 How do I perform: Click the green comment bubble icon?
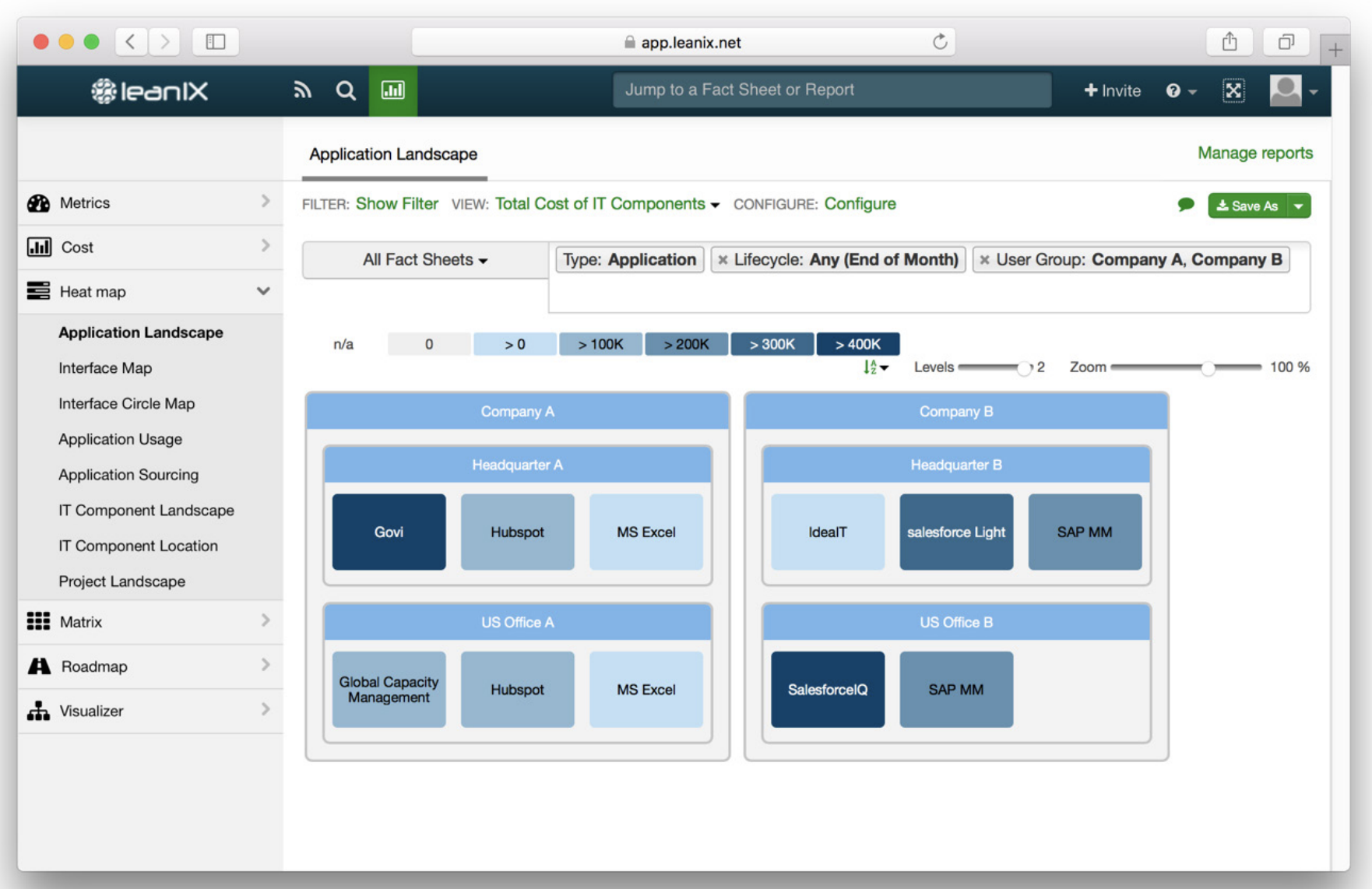[x=1186, y=205]
